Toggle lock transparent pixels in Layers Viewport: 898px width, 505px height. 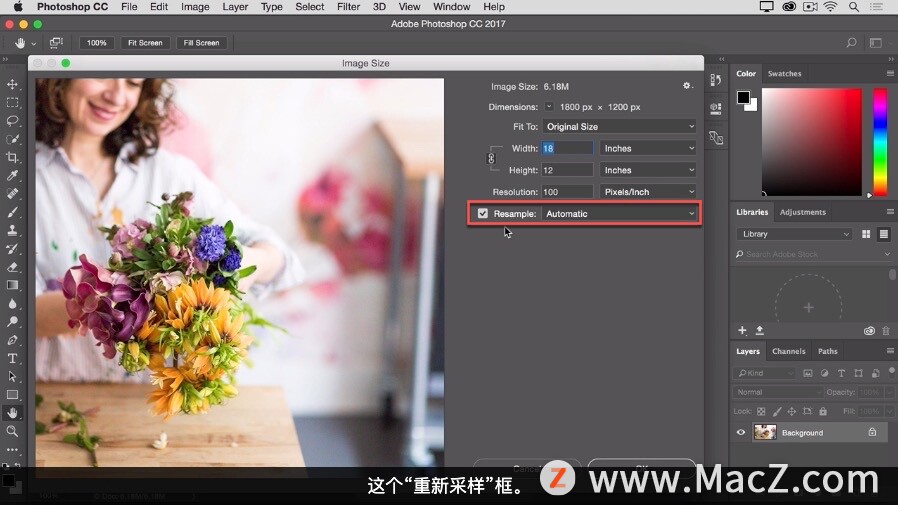[x=761, y=411]
